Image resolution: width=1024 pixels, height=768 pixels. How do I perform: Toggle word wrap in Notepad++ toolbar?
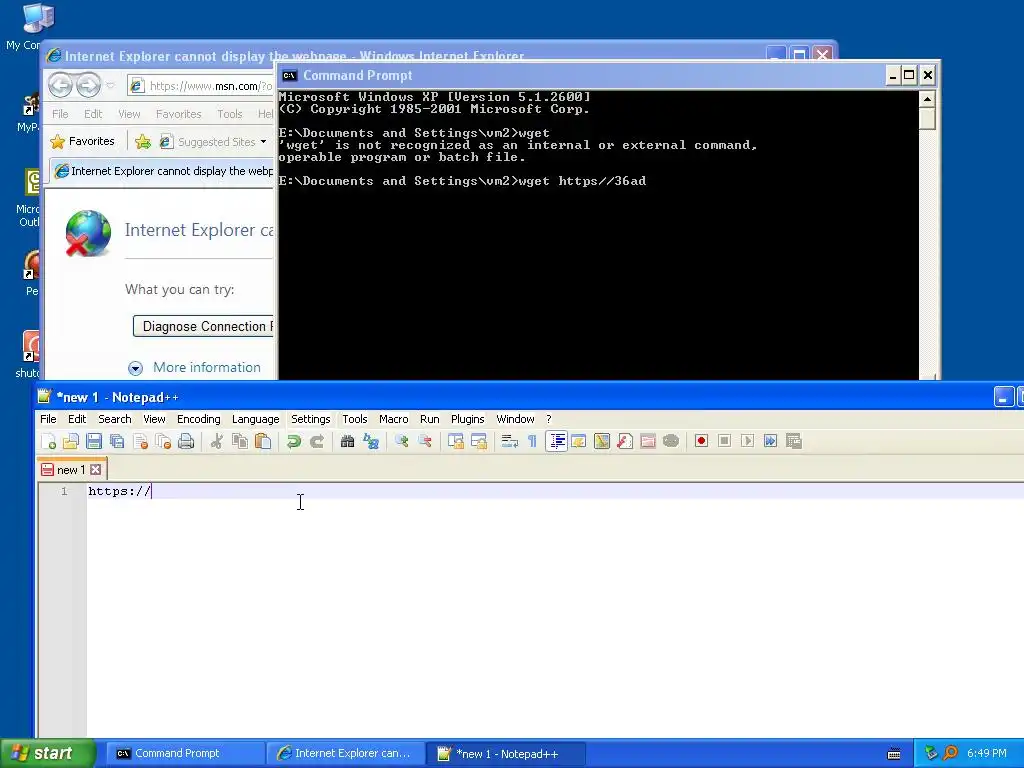coord(509,441)
